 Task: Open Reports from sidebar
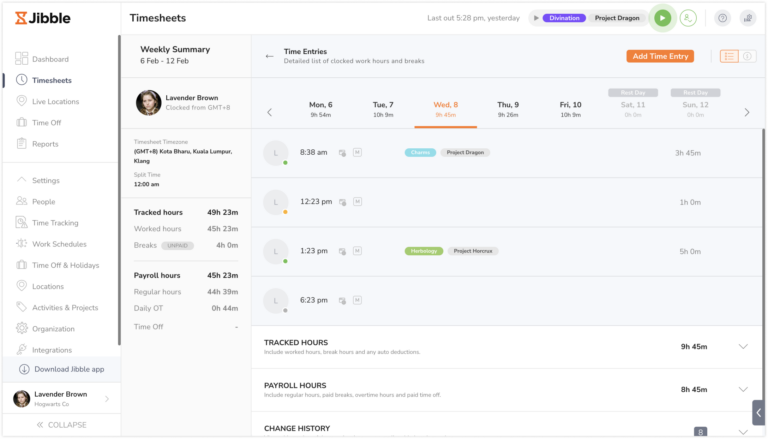point(37,144)
